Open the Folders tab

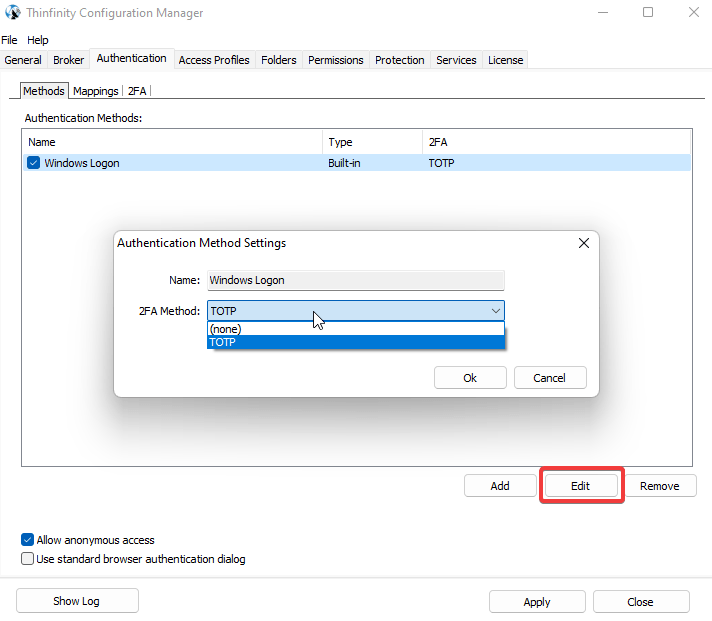coord(278,60)
